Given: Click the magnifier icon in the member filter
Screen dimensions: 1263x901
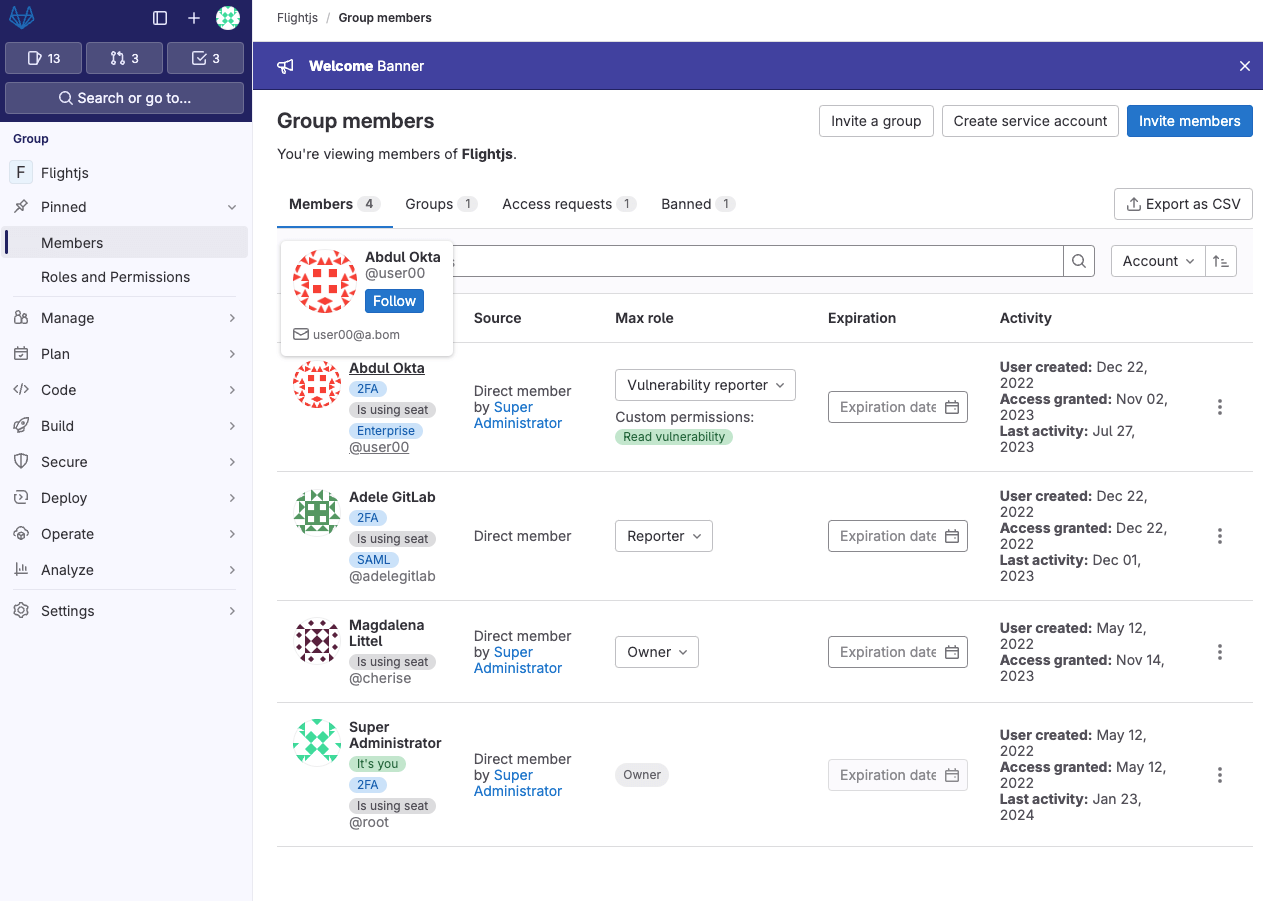Looking at the screenshot, I should (1078, 261).
